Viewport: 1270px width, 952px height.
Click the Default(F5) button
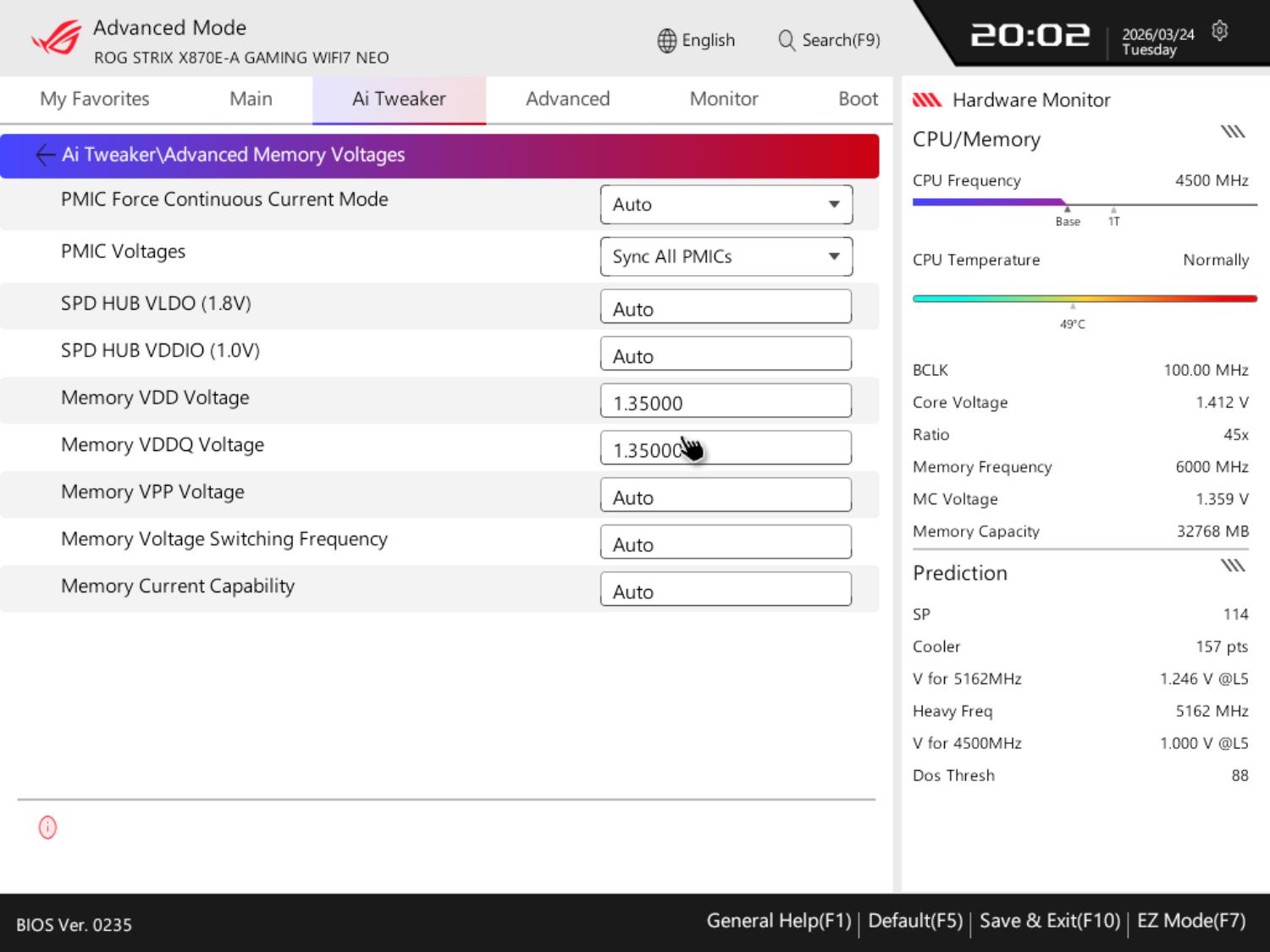(915, 921)
